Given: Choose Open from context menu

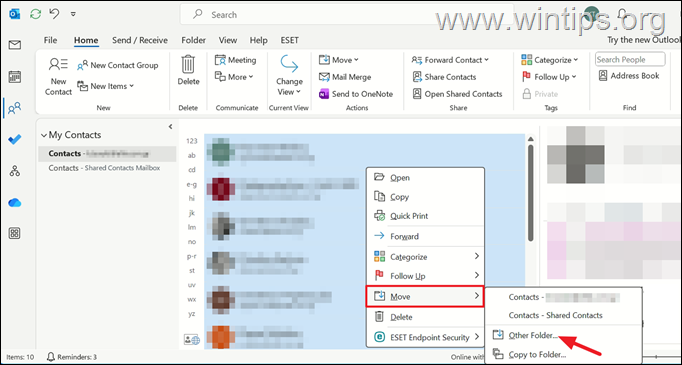Looking at the screenshot, I should (x=425, y=177).
